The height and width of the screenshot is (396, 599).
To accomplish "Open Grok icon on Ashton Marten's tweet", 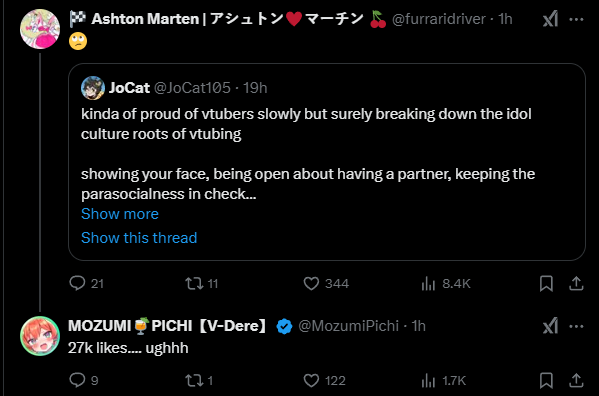I will pyautogui.click(x=550, y=19).
